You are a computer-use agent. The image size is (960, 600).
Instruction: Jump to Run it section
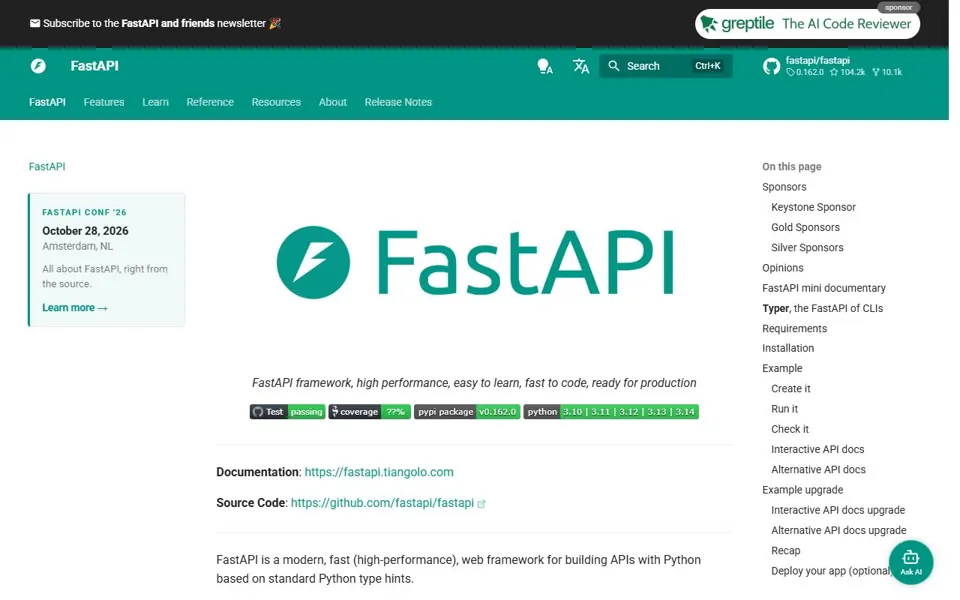[784, 408]
